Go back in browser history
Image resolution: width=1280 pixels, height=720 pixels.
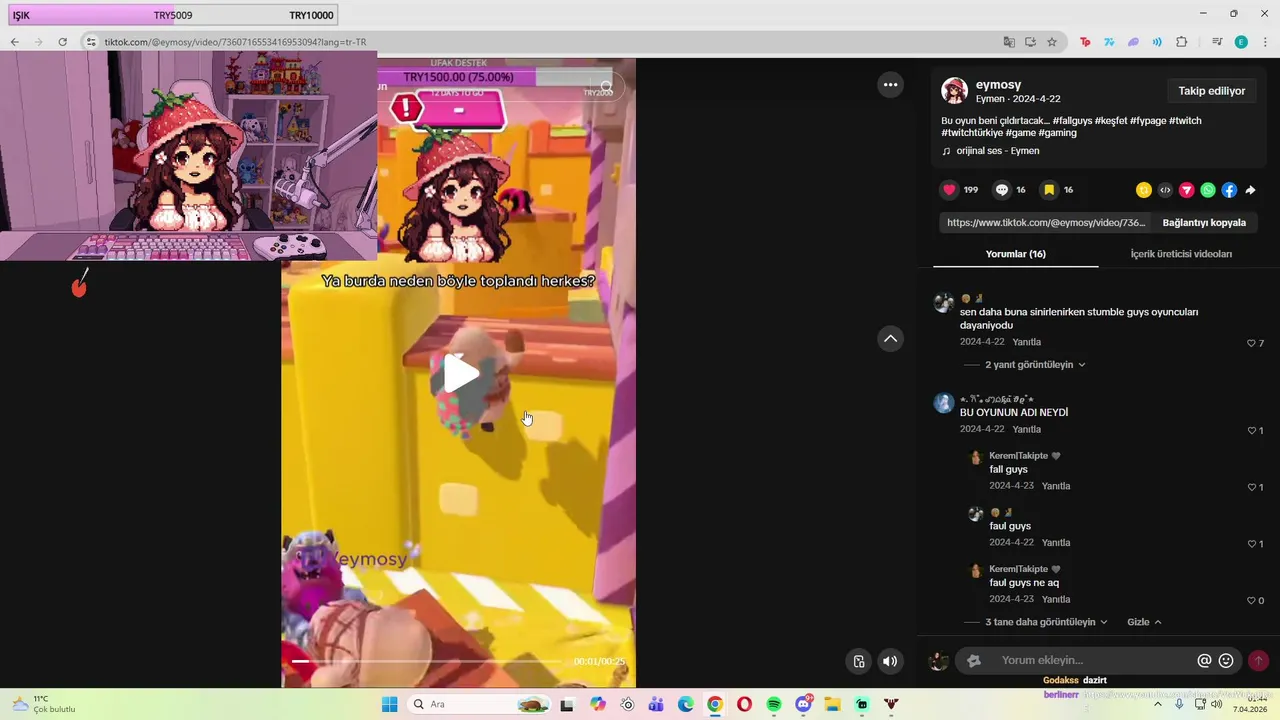point(14,42)
